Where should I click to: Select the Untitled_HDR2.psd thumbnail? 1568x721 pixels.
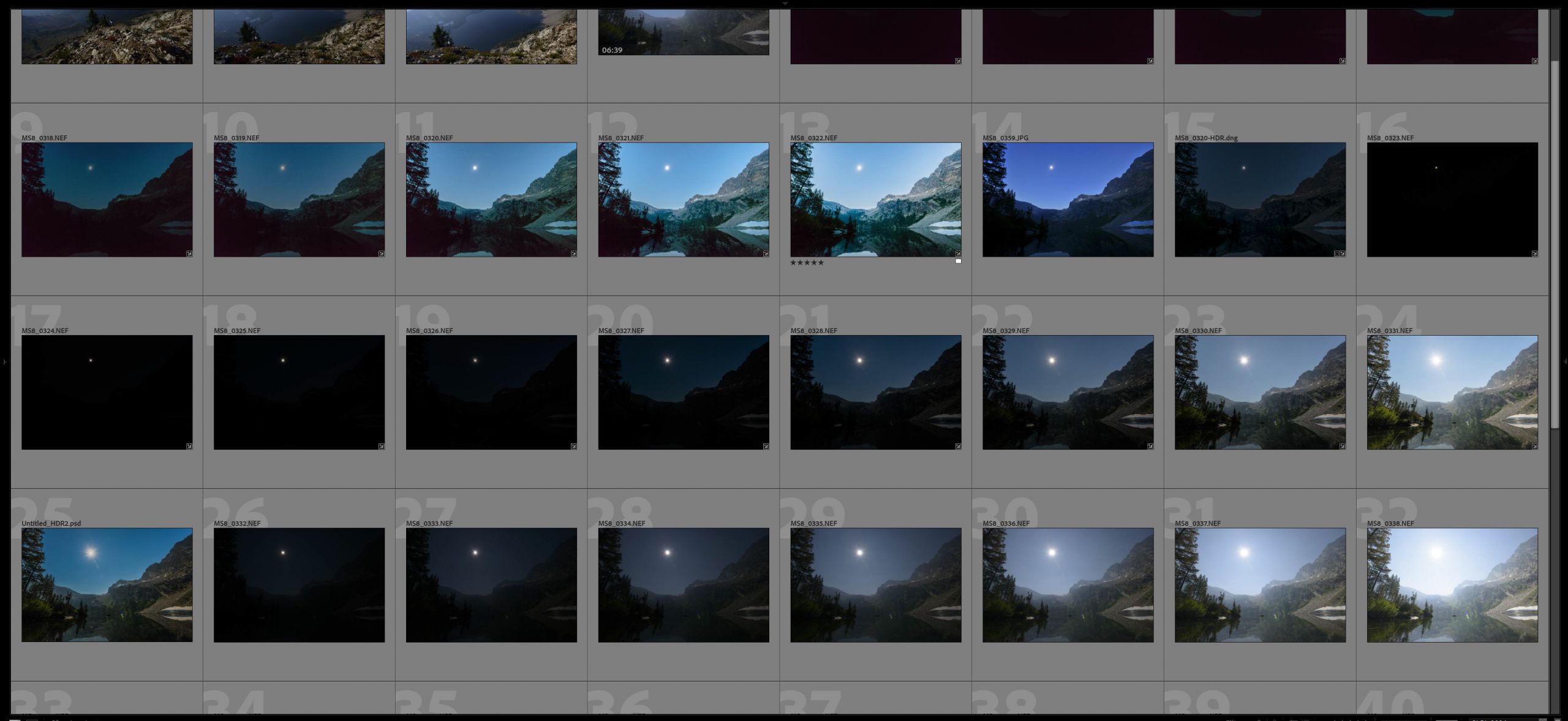[107, 585]
